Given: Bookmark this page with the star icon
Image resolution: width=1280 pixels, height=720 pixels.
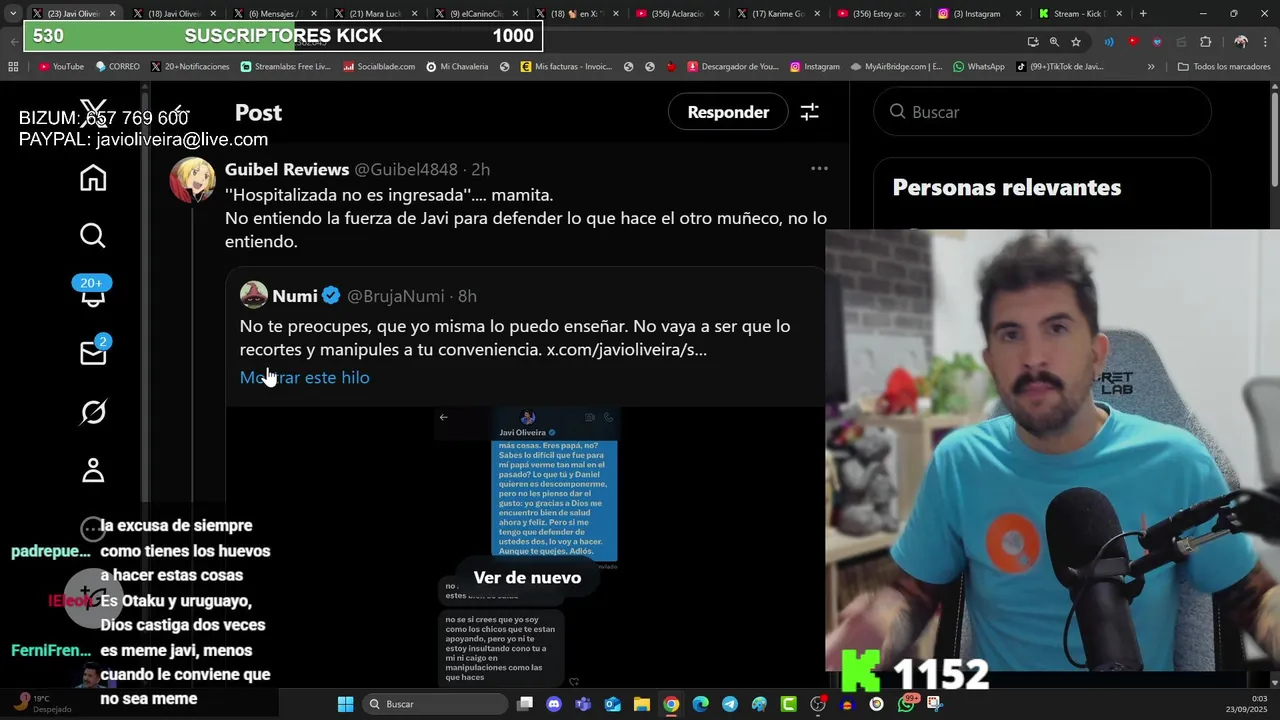Looking at the screenshot, I should (1076, 41).
